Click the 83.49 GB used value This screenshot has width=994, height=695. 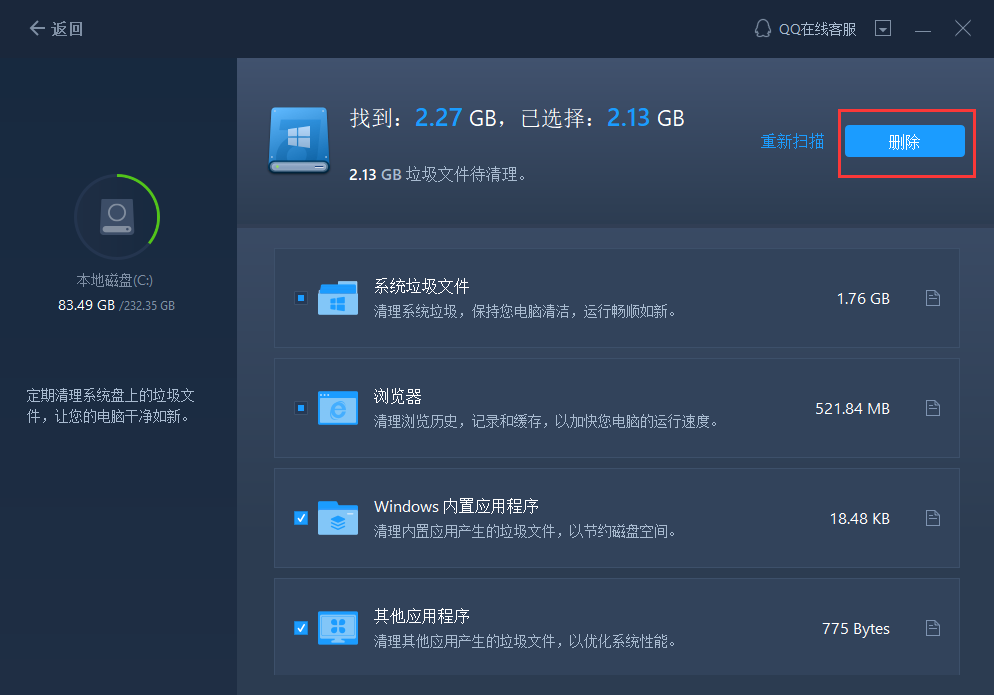(86, 305)
